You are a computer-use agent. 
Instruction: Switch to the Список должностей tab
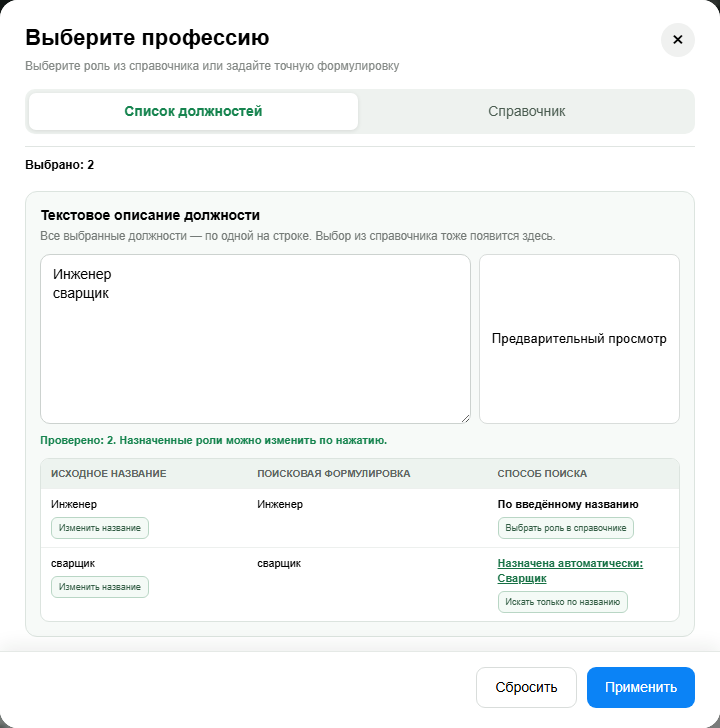pos(193,111)
